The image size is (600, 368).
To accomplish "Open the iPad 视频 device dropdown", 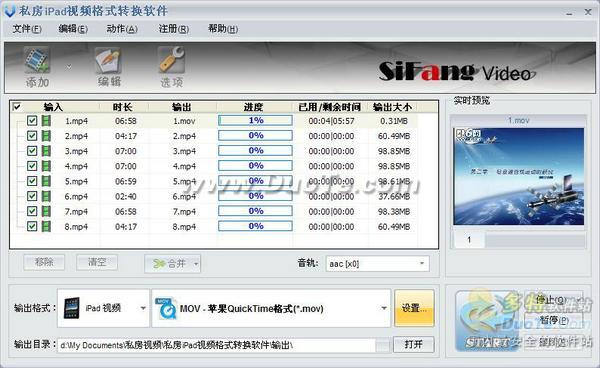I will (x=143, y=308).
